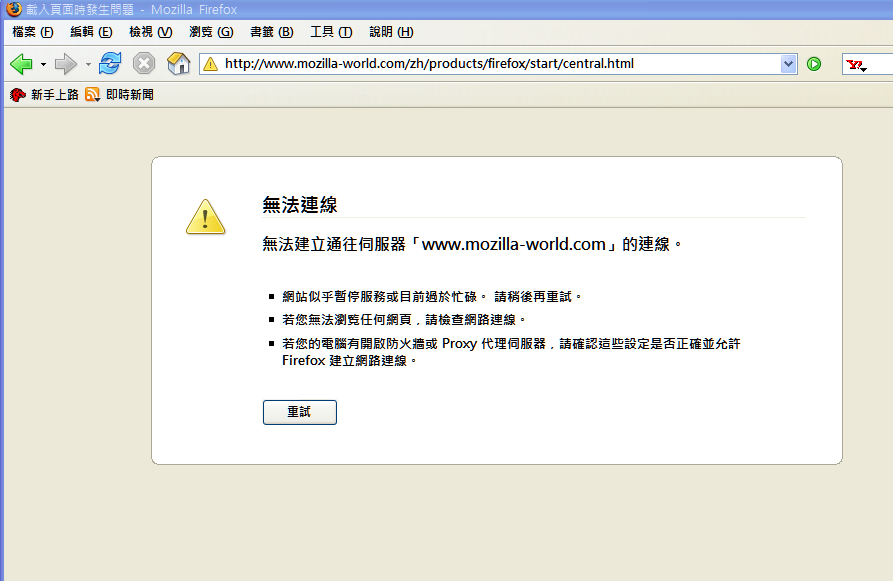Click the green Go button

[x=814, y=64]
